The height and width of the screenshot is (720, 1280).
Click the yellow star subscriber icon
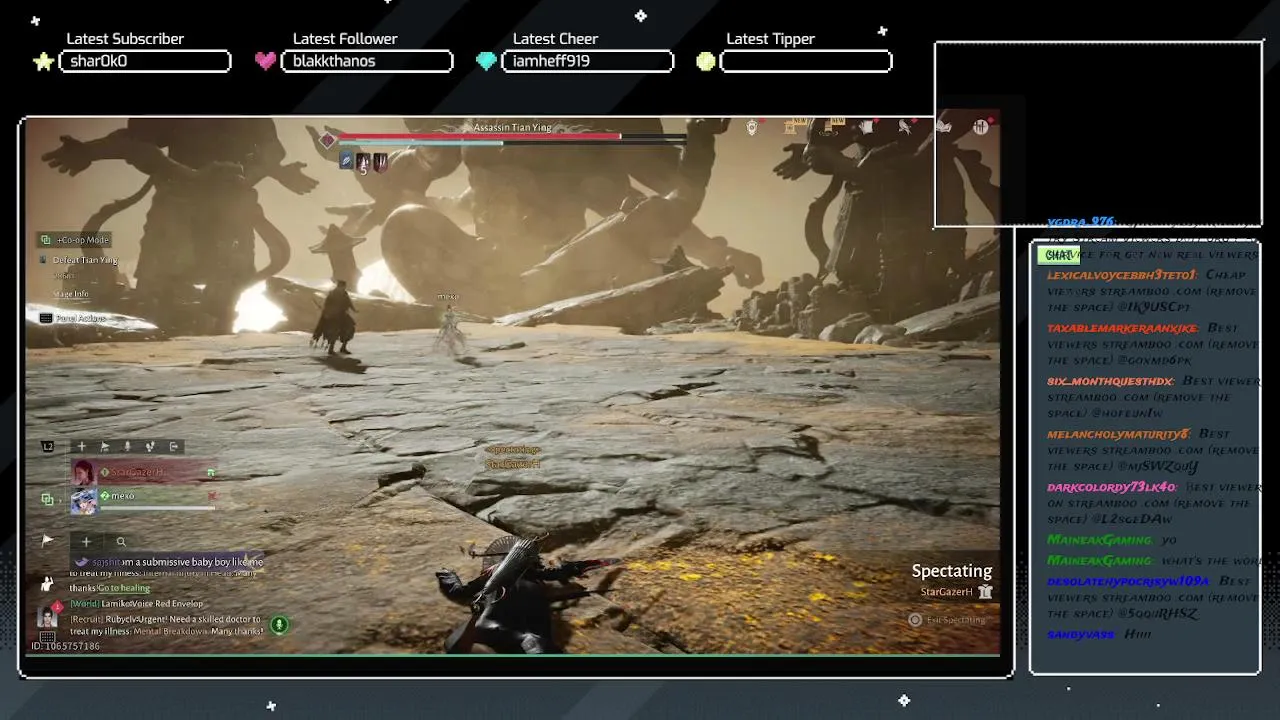pyautogui.click(x=43, y=61)
